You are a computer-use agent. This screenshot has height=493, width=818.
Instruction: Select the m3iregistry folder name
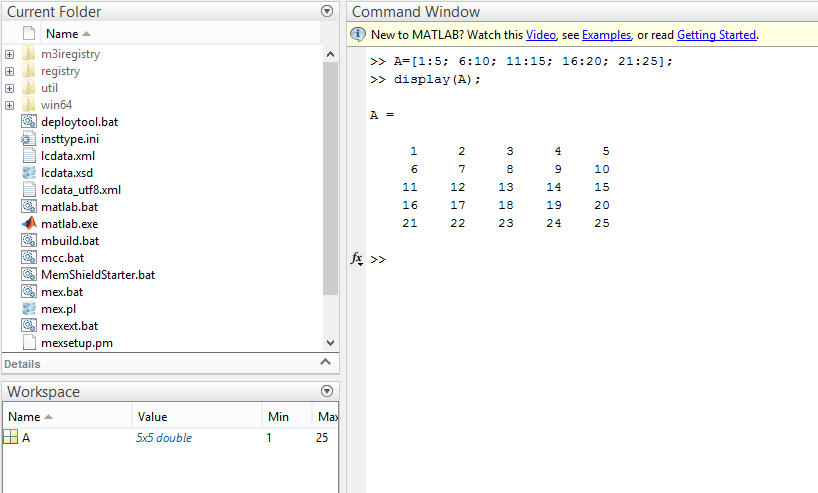click(x=70, y=54)
